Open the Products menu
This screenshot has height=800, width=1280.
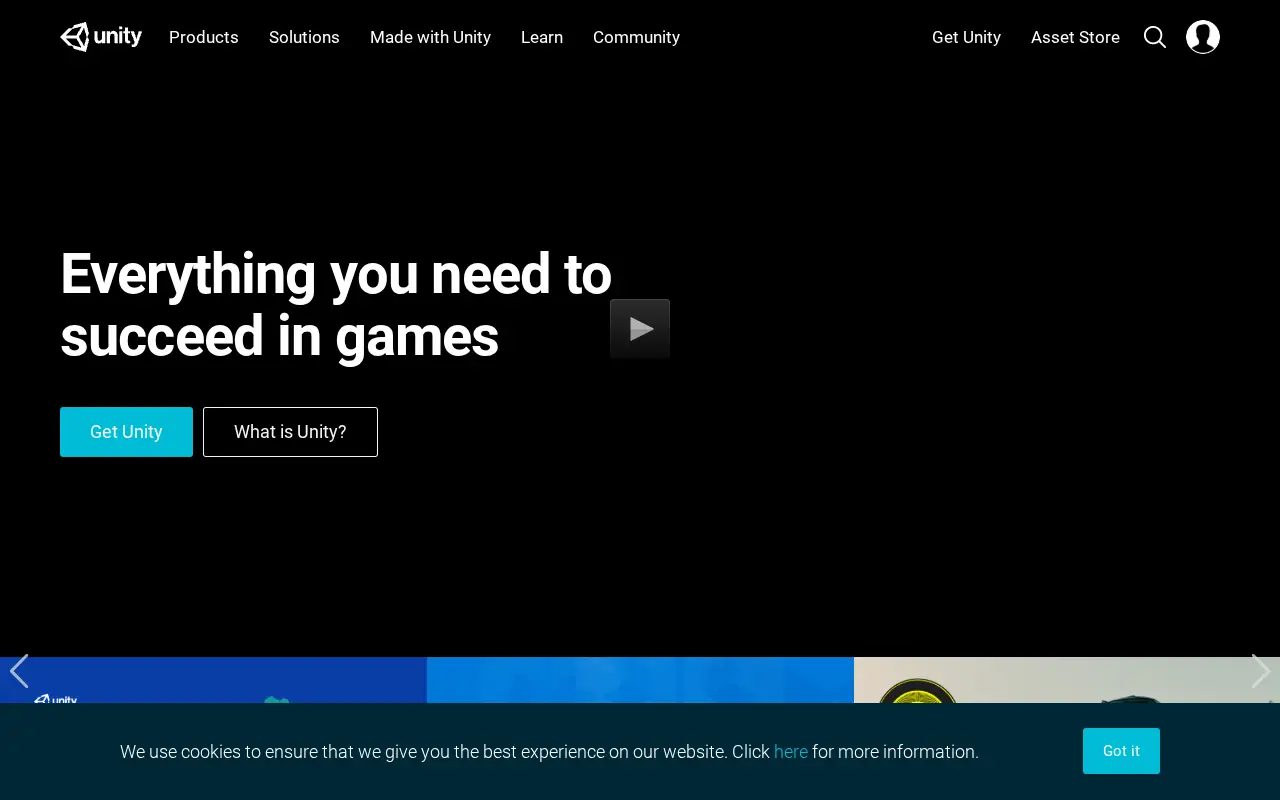point(204,37)
